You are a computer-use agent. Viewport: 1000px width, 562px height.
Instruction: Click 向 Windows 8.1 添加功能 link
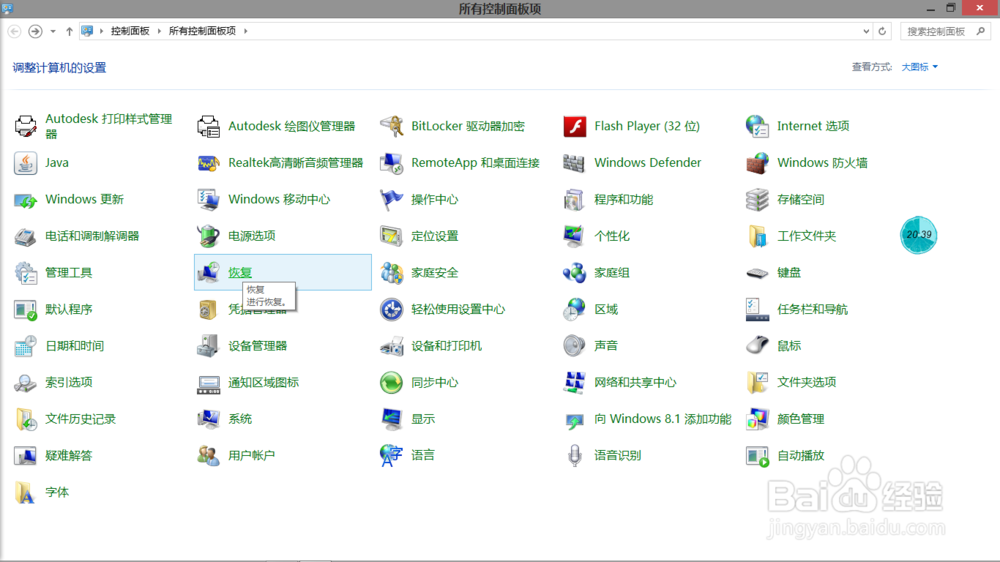click(663, 419)
